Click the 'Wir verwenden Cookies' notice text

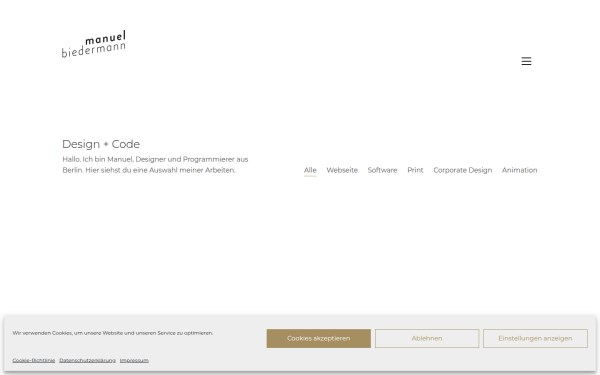pos(112,333)
